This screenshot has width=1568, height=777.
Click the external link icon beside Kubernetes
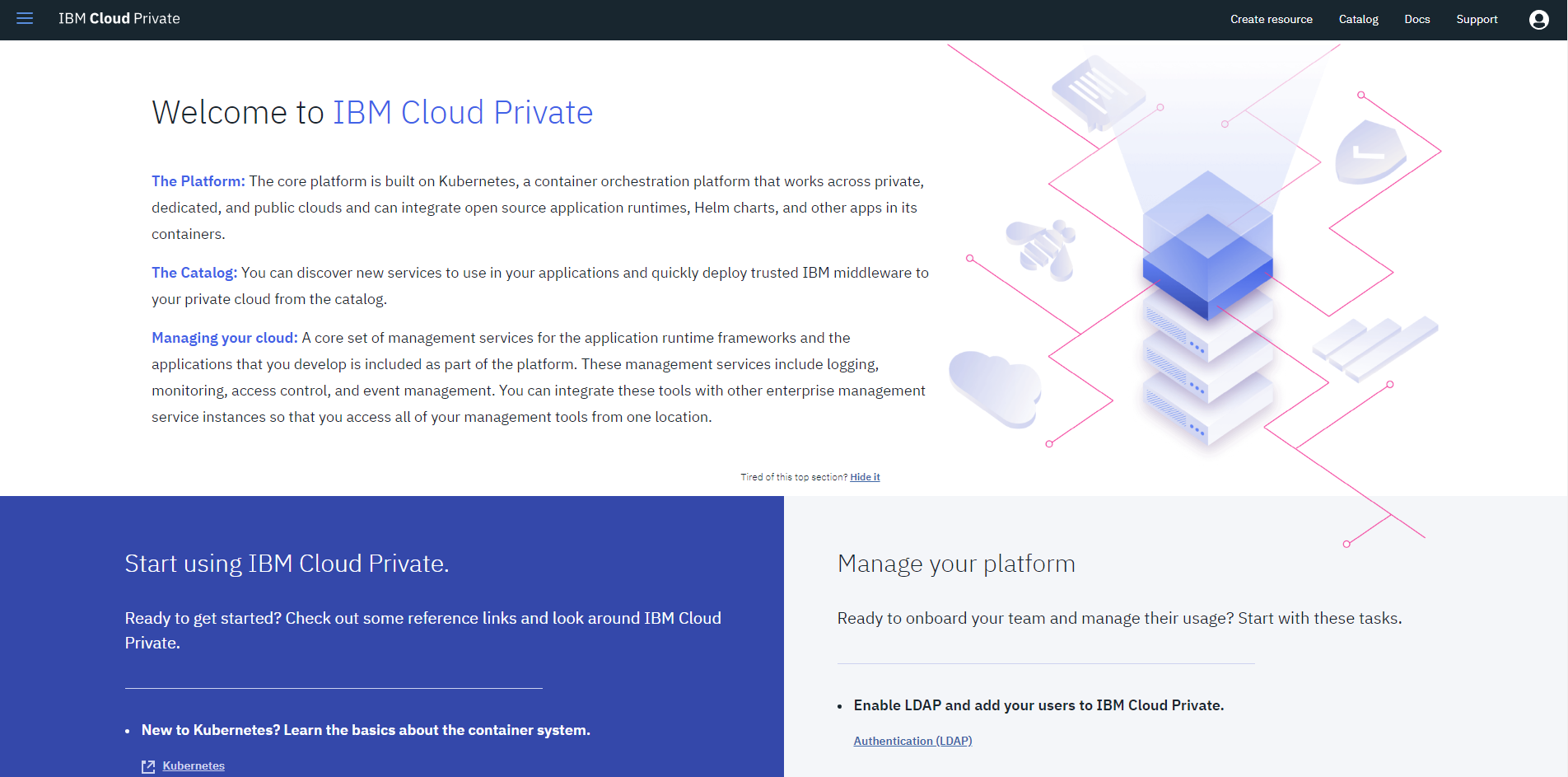pyautogui.click(x=148, y=766)
